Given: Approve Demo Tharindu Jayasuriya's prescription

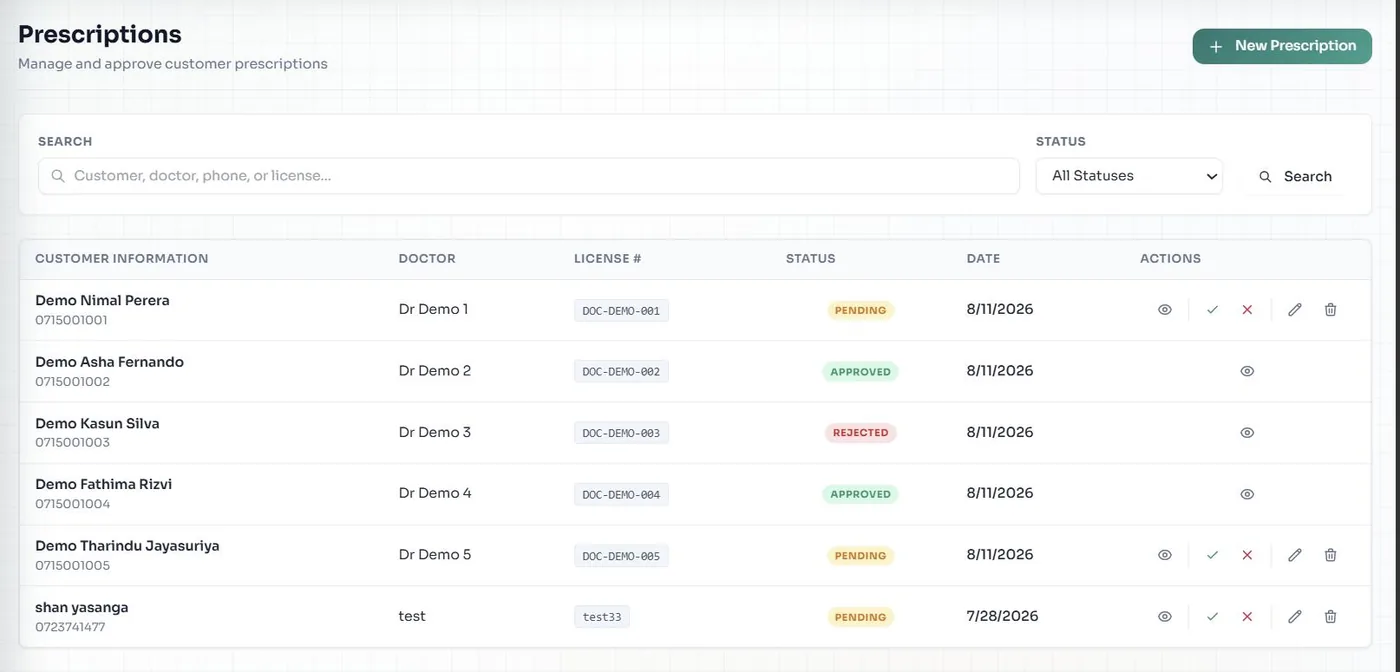Looking at the screenshot, I should click(x=1212, y=555).
